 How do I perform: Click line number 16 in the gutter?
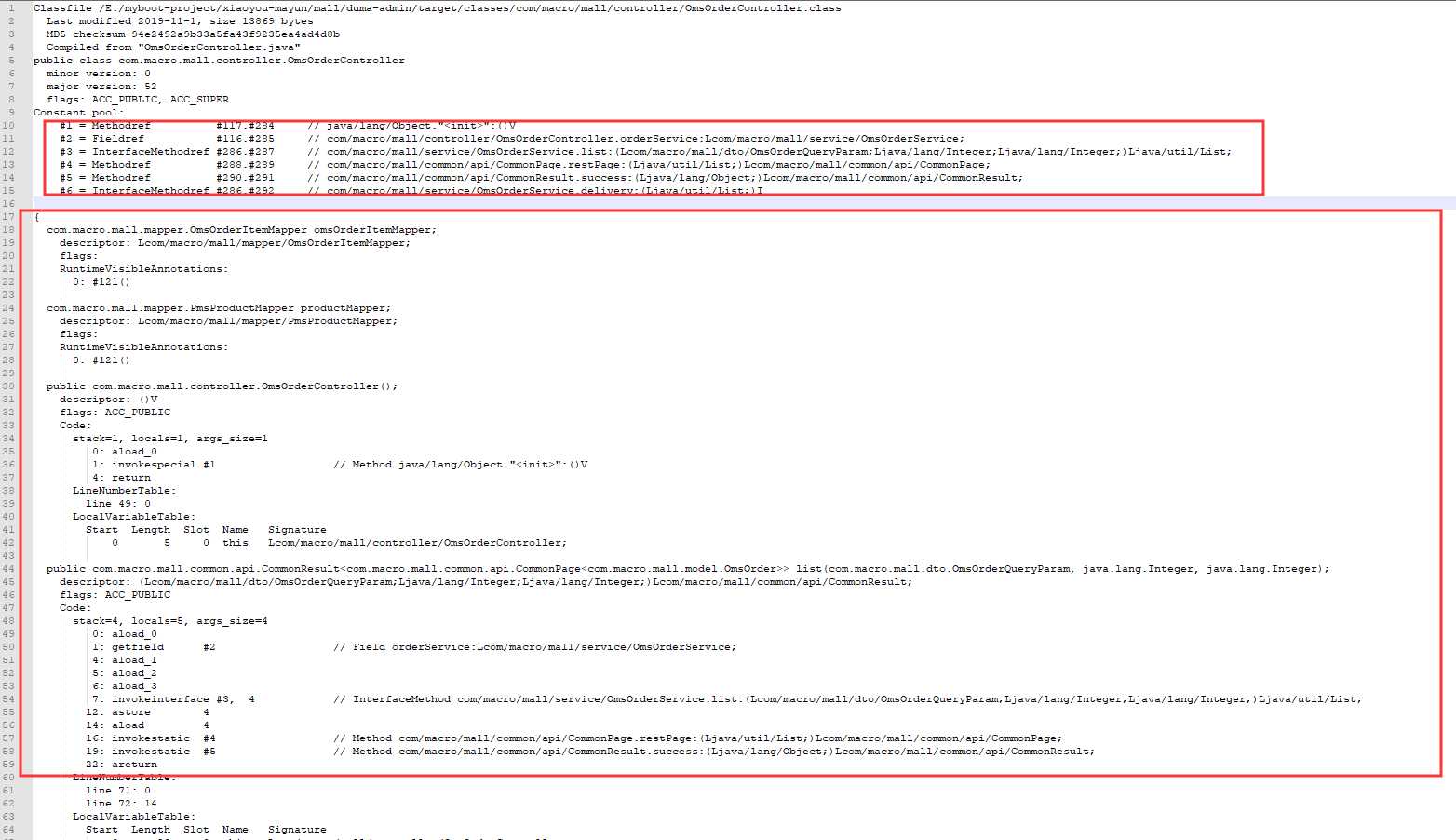8,203
